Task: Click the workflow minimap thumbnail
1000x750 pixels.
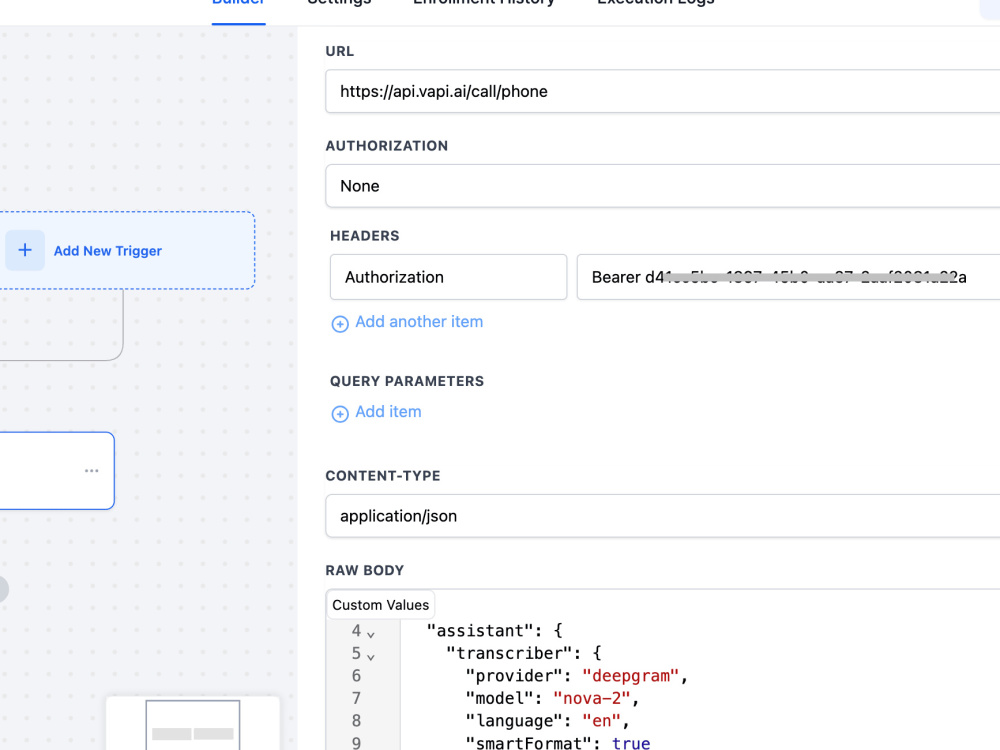Action: (193, 724)
